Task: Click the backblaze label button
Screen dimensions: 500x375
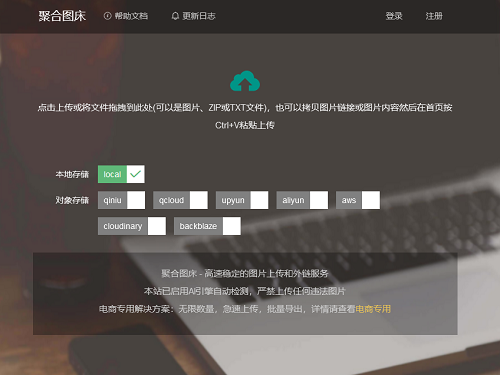Action: 198,226
